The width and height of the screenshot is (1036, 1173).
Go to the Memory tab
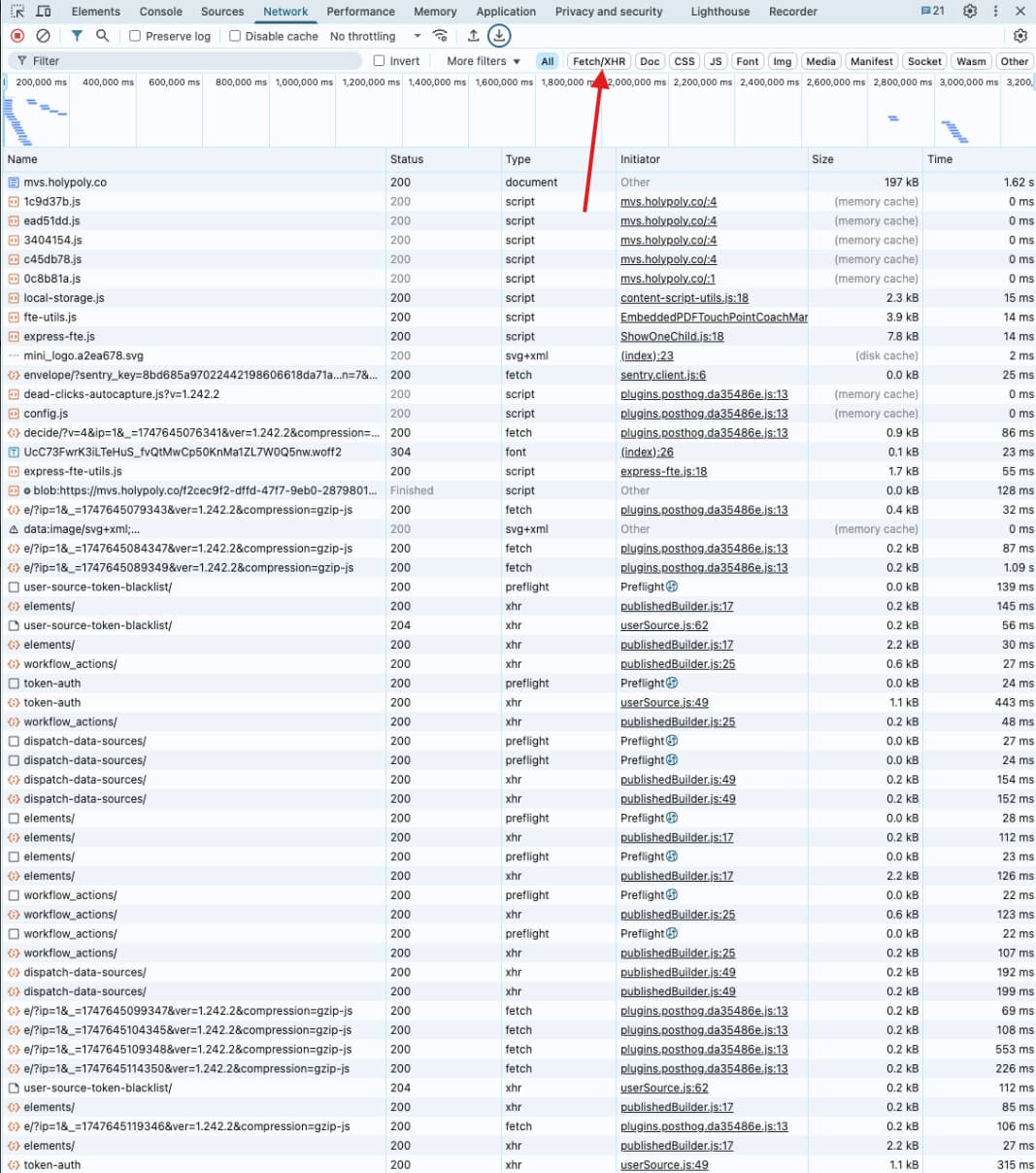coord(435,12)
